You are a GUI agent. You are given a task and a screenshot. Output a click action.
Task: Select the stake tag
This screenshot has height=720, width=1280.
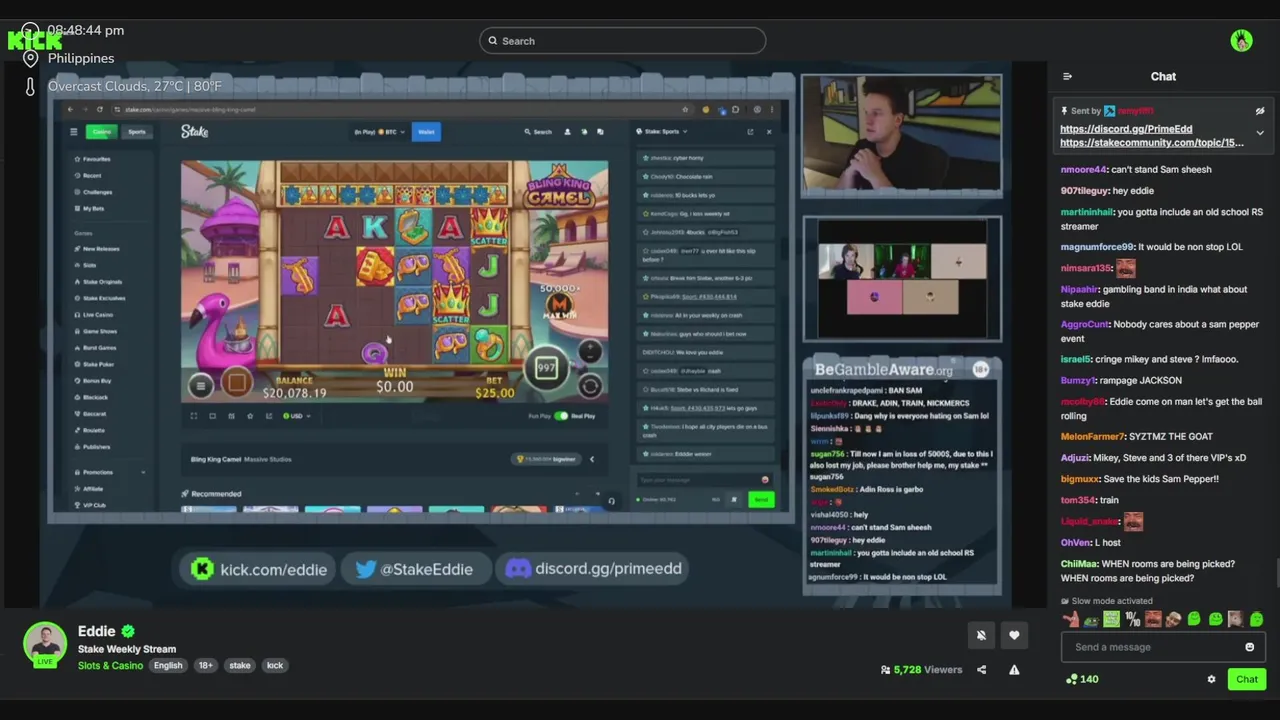pyautogui.click(x=240, y=665)
